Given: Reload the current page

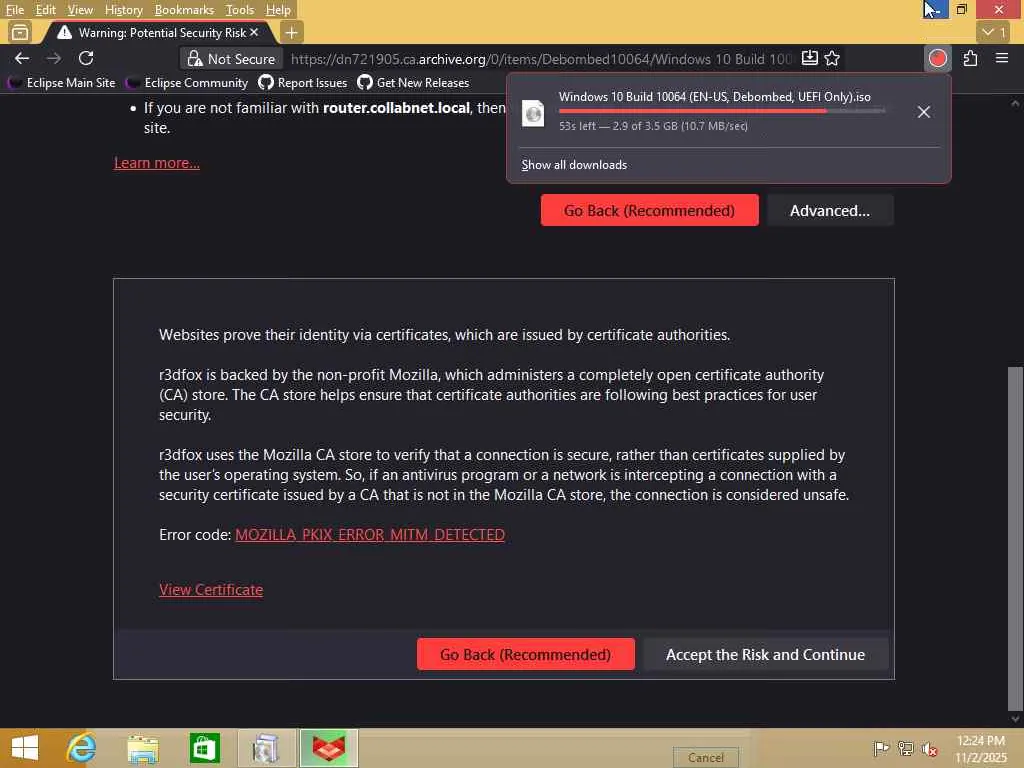Looking at the screenshot, I should (86, 59).
